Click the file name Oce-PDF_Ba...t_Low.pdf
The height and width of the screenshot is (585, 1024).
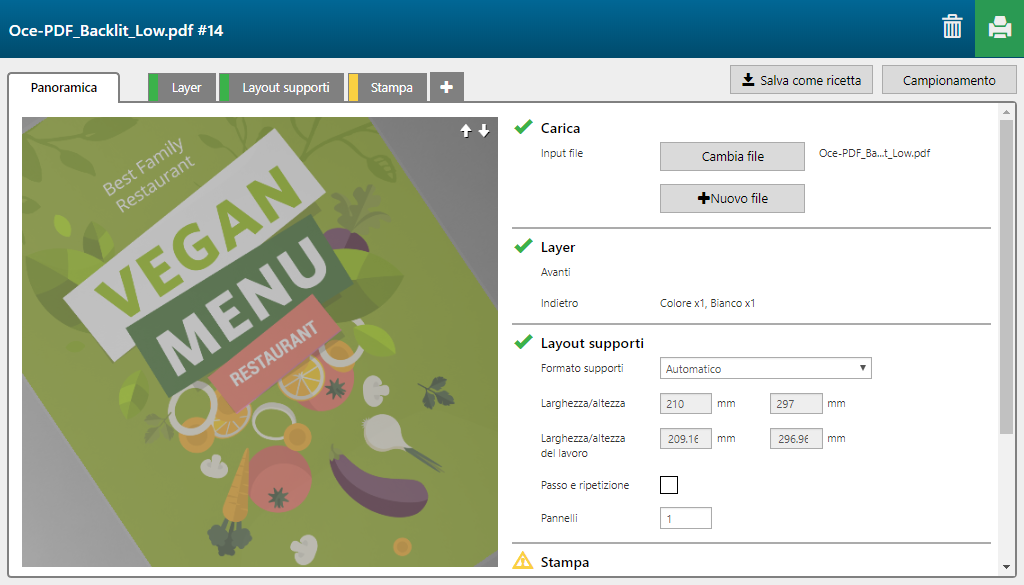874,153
